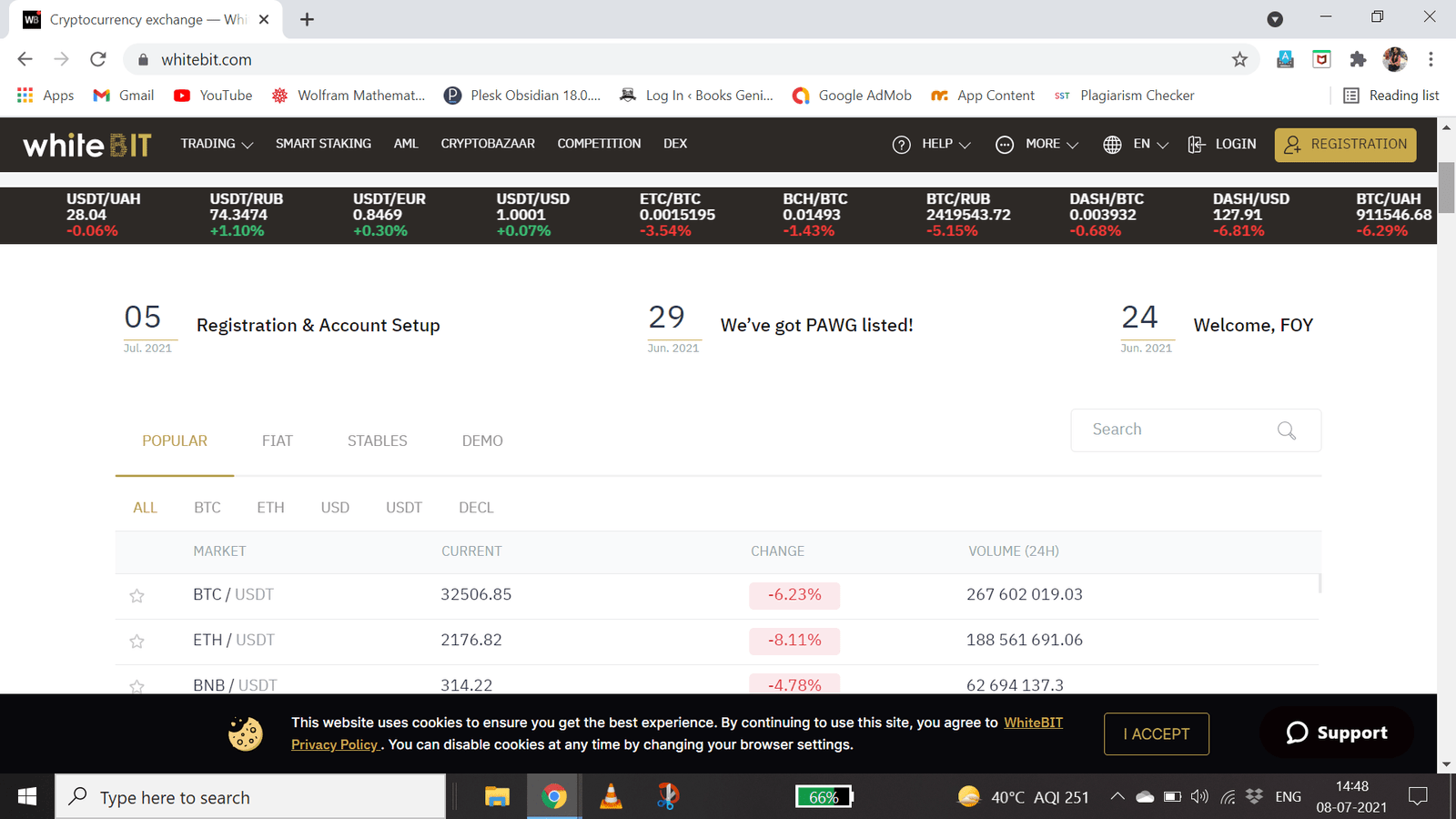Accept cookies with I ACCEPT
Screen dimensions: 1456x819
(x=1157, y=734)
